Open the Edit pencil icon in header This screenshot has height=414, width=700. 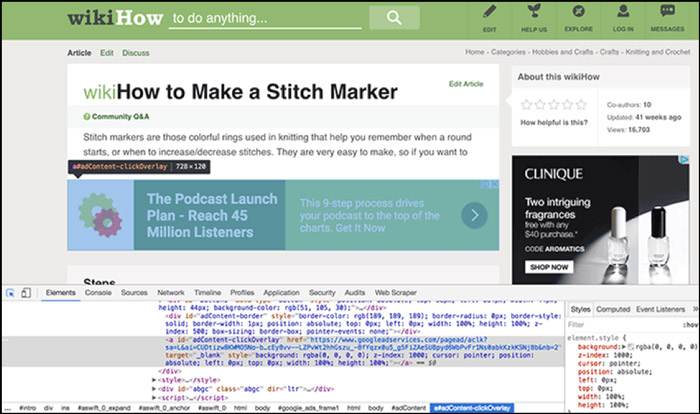click(490, 12)
